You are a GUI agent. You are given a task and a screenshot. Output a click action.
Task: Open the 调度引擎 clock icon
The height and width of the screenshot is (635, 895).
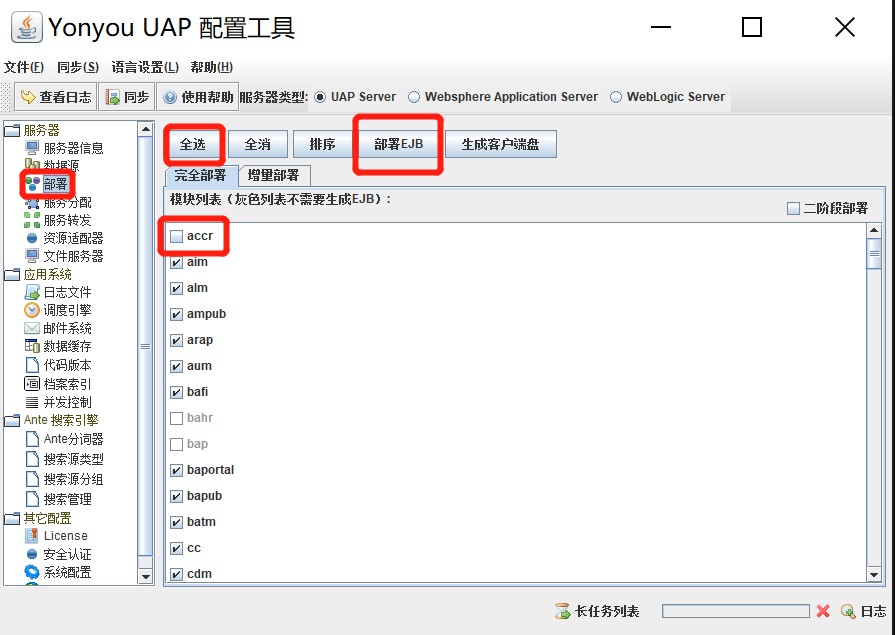pos(32,310)
